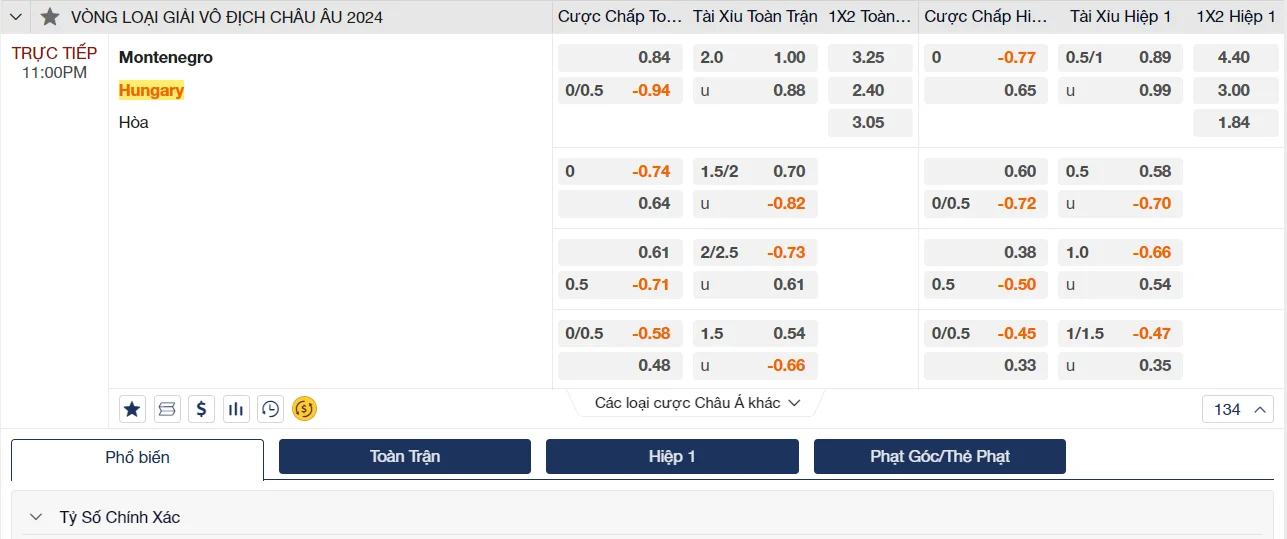Open the bar chart statistics icon

[236, 408]
